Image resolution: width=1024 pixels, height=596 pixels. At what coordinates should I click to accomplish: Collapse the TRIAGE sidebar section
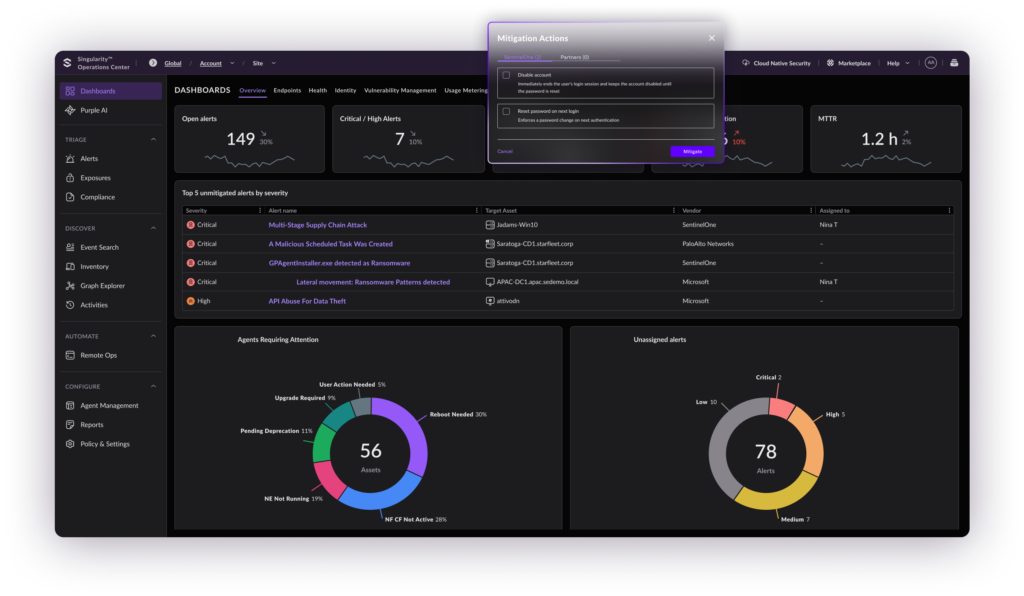(153, 140)
